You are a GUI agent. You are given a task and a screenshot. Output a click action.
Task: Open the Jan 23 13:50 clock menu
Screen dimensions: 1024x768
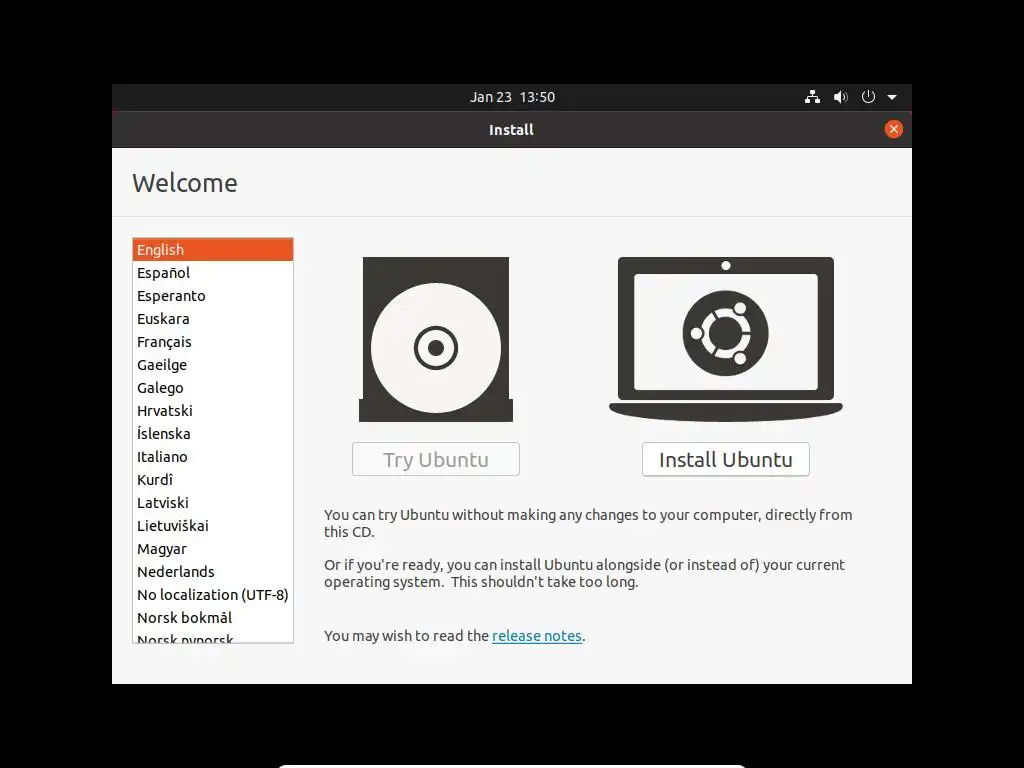point(512,97)
